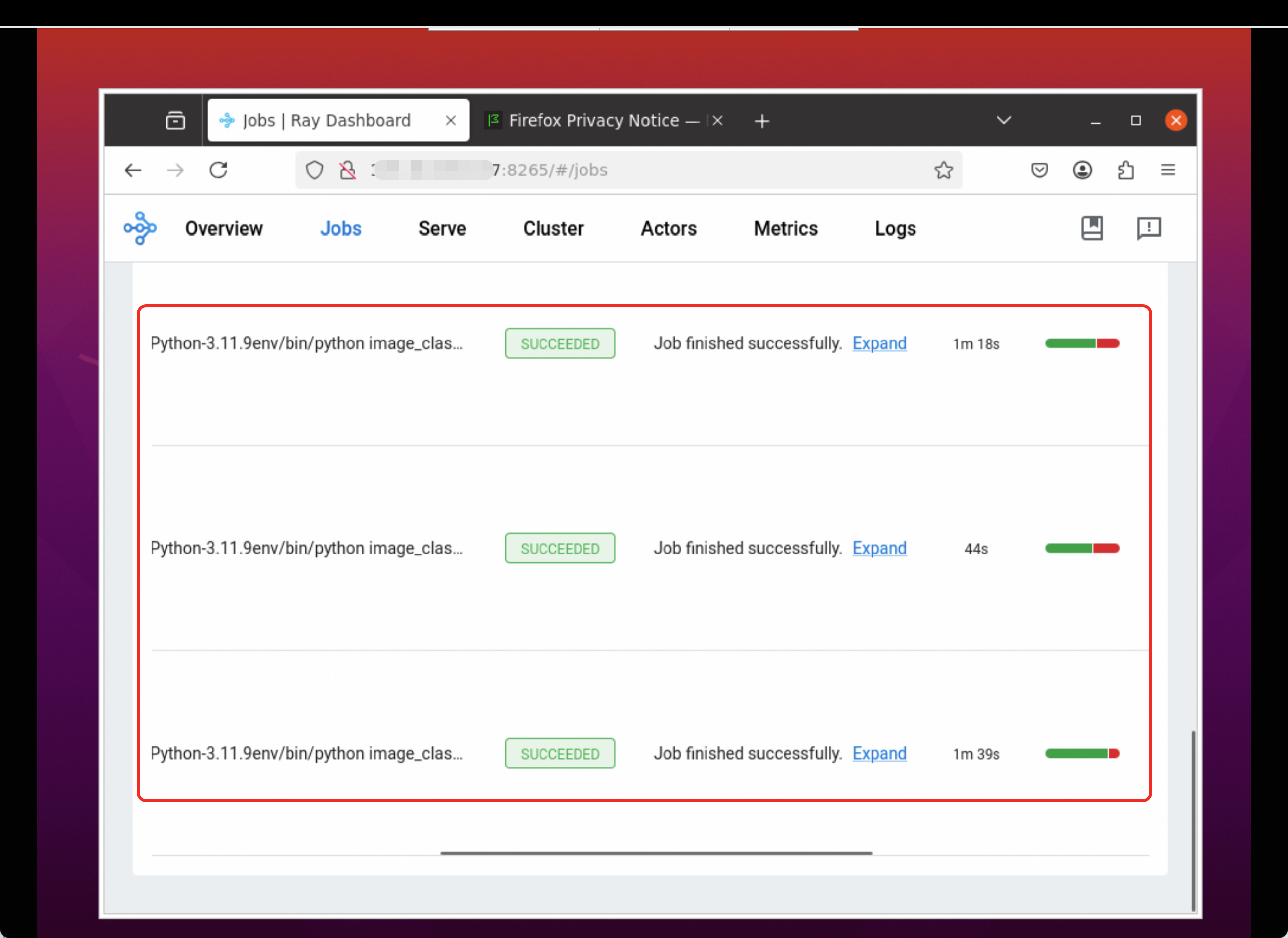Reload the current page

tap(219, 170)
